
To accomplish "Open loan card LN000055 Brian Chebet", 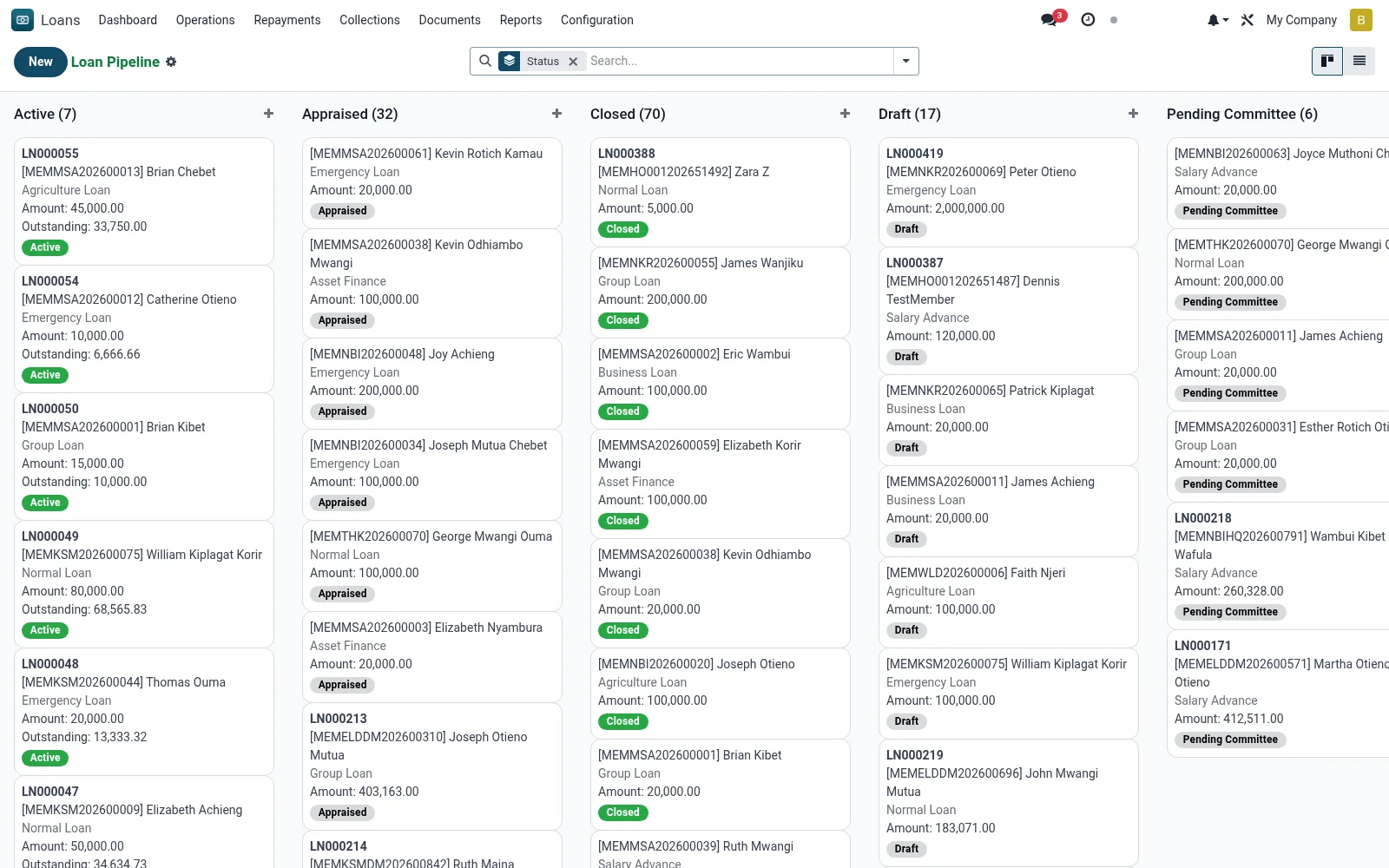I will pyautogui.click(x=144, y=201).
